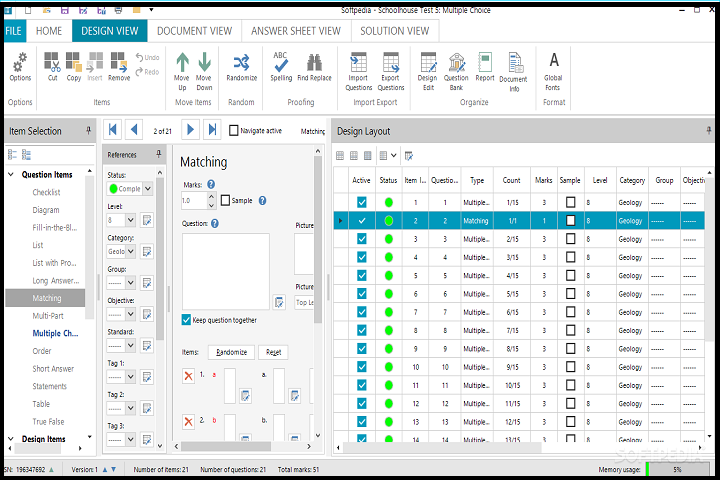Open the Status dropdown in References

147,188
